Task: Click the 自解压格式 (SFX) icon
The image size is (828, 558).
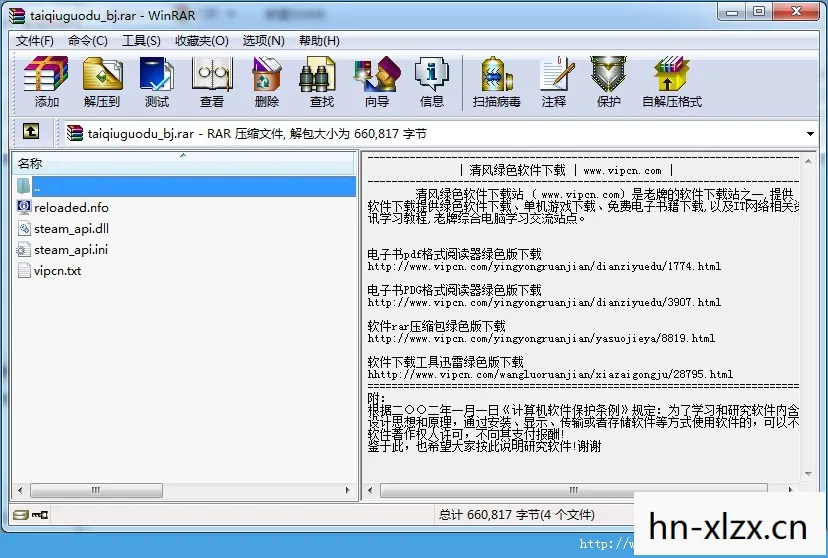Action: pos(672,82)
